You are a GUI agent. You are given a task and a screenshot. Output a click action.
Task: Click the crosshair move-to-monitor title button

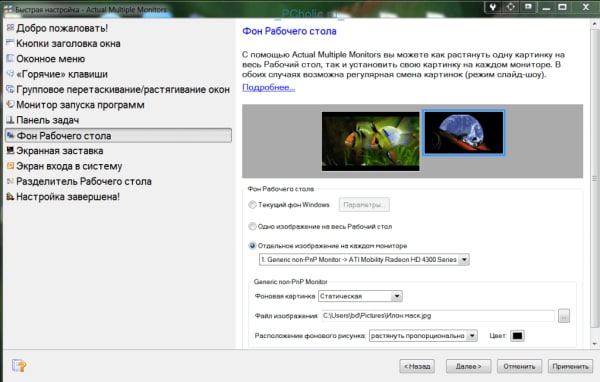[x=510, y=7]
